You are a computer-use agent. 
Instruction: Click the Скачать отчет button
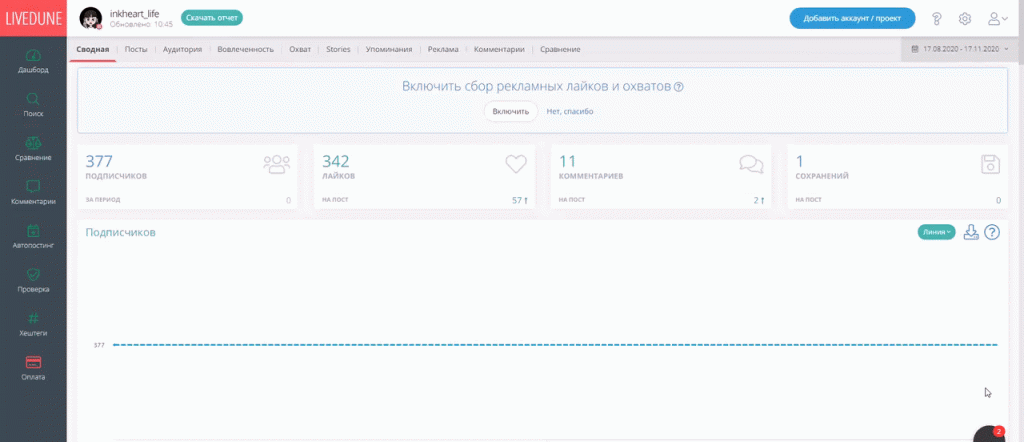tap(212, 18)
